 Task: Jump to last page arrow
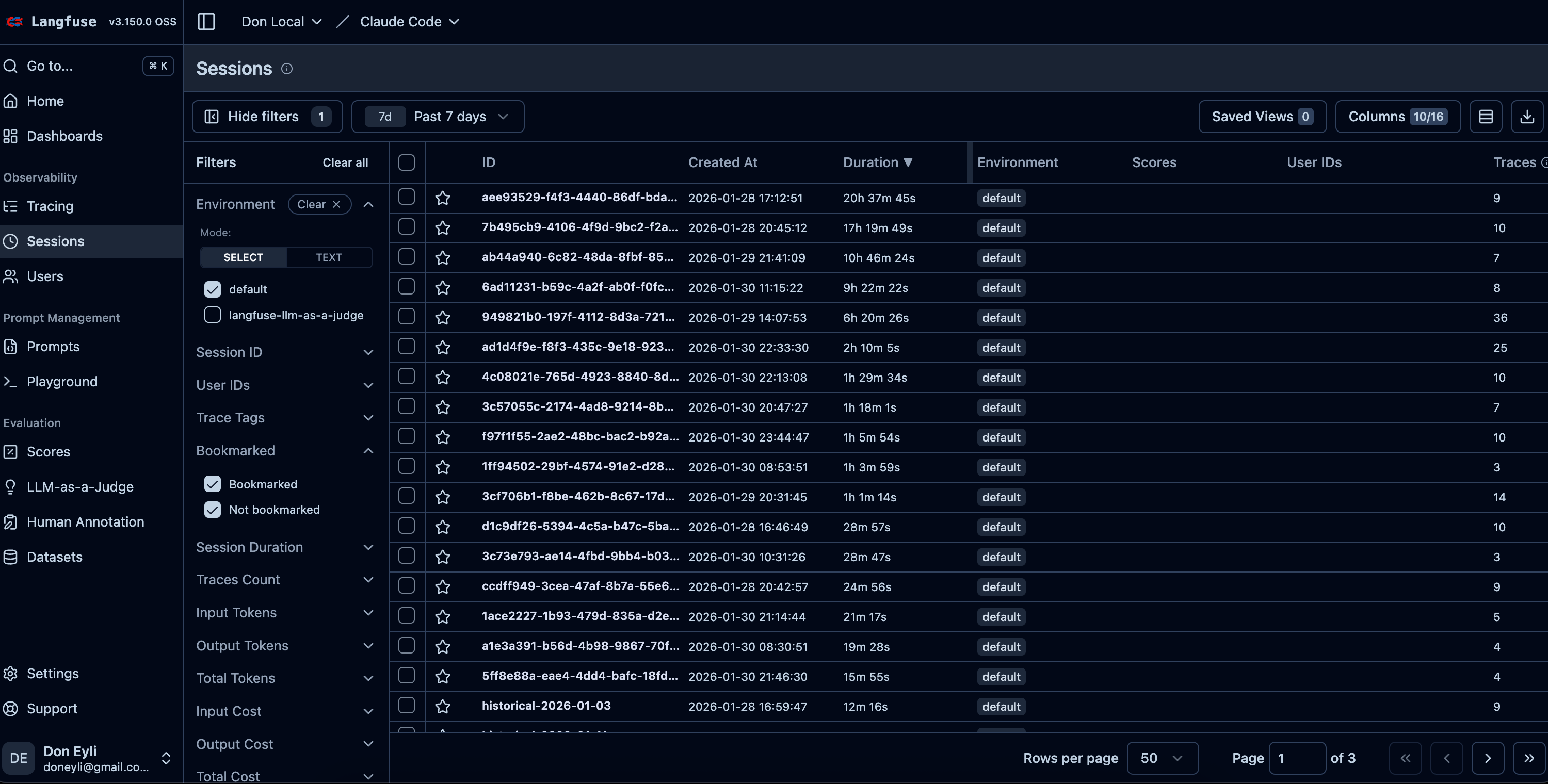1529,758
